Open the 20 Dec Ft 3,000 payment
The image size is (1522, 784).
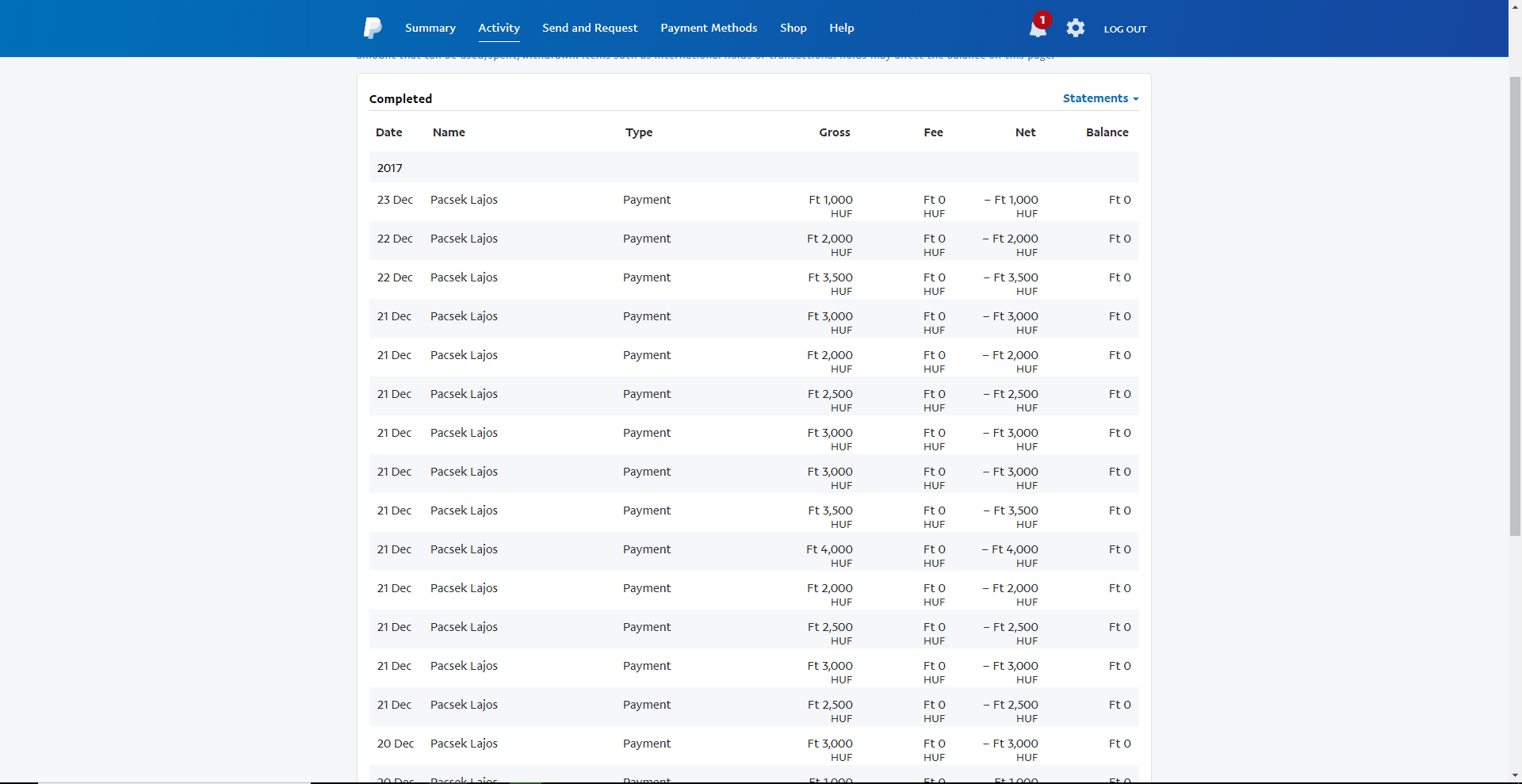[x=754, y=746]
